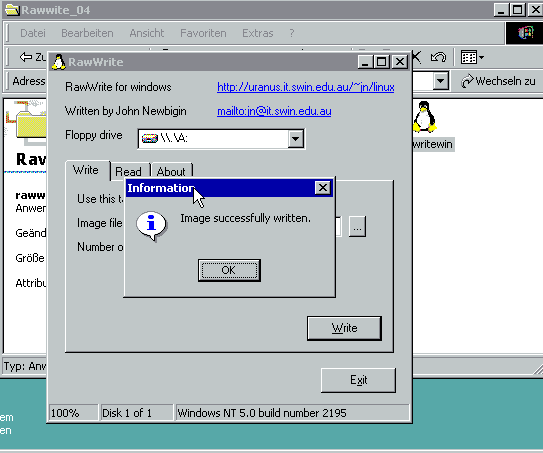Click 'Disk 1 of 1' status text
The height and width of the screenshot is (453, 543).
pyautogui.click(x=127, y=413)
